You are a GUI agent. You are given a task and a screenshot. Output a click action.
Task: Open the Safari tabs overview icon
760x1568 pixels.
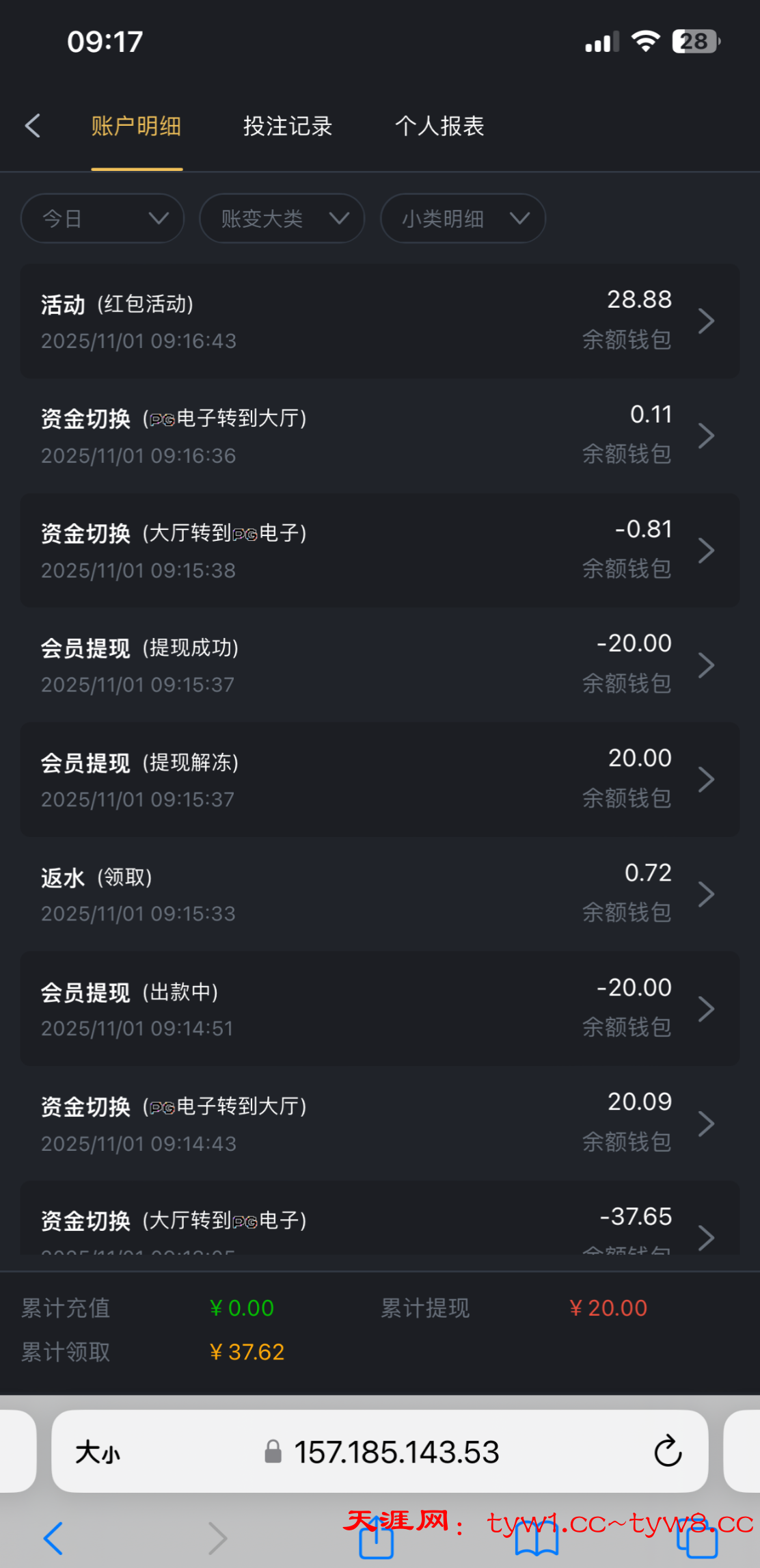696,1539
